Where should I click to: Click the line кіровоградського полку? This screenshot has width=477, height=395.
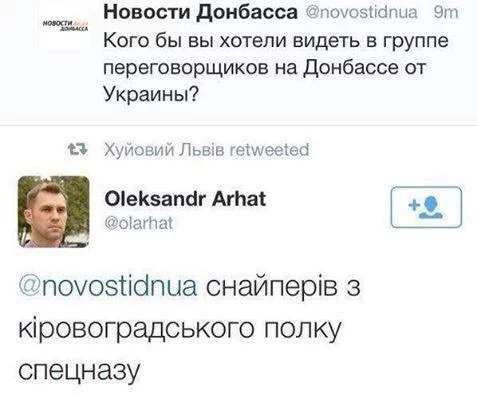pos(180,330)
